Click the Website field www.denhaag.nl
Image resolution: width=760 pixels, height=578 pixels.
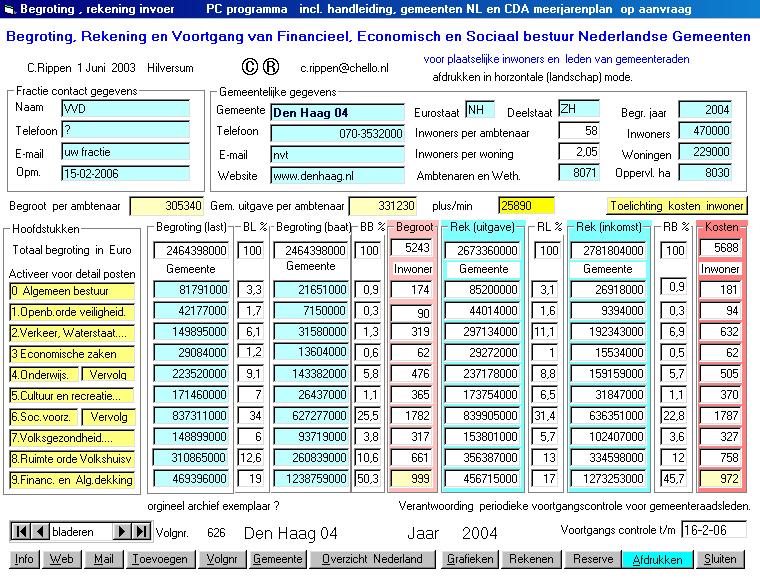point(337,175)
